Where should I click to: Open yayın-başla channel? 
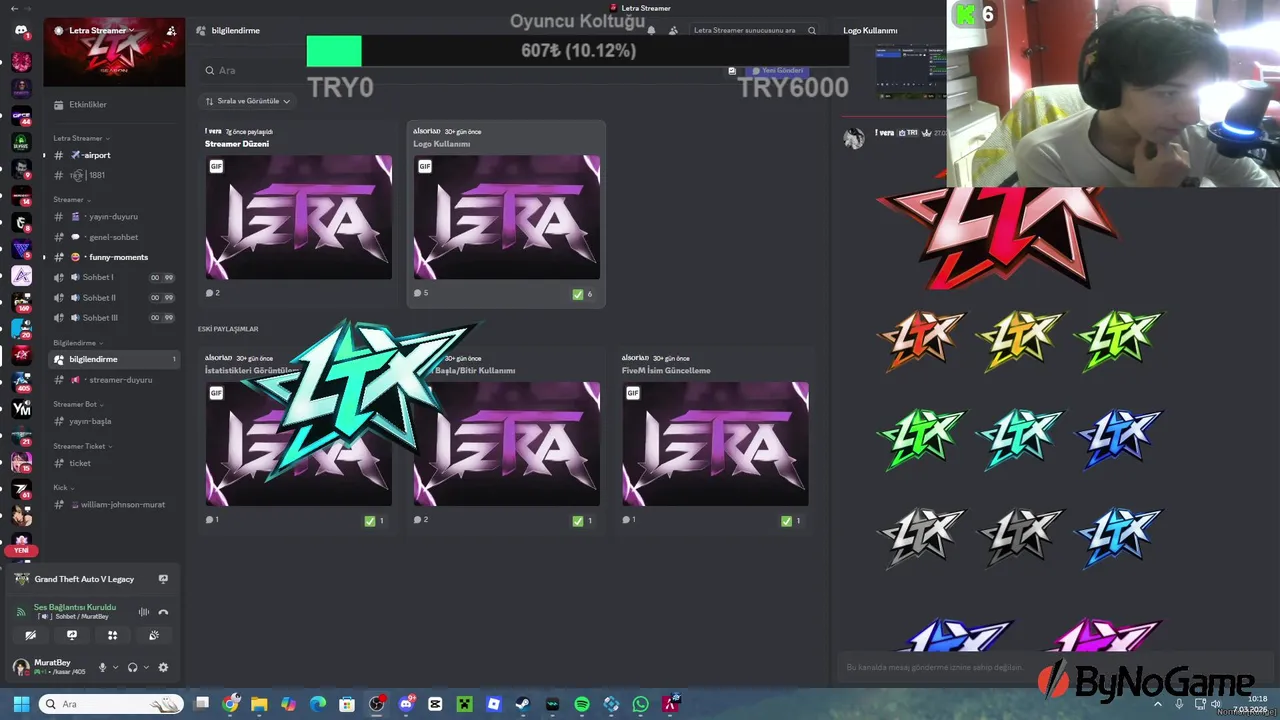tap(114, 421)
